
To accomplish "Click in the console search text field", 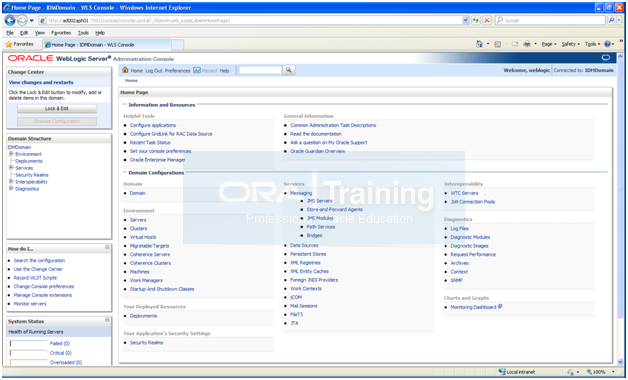I will [x=260, y=70].
